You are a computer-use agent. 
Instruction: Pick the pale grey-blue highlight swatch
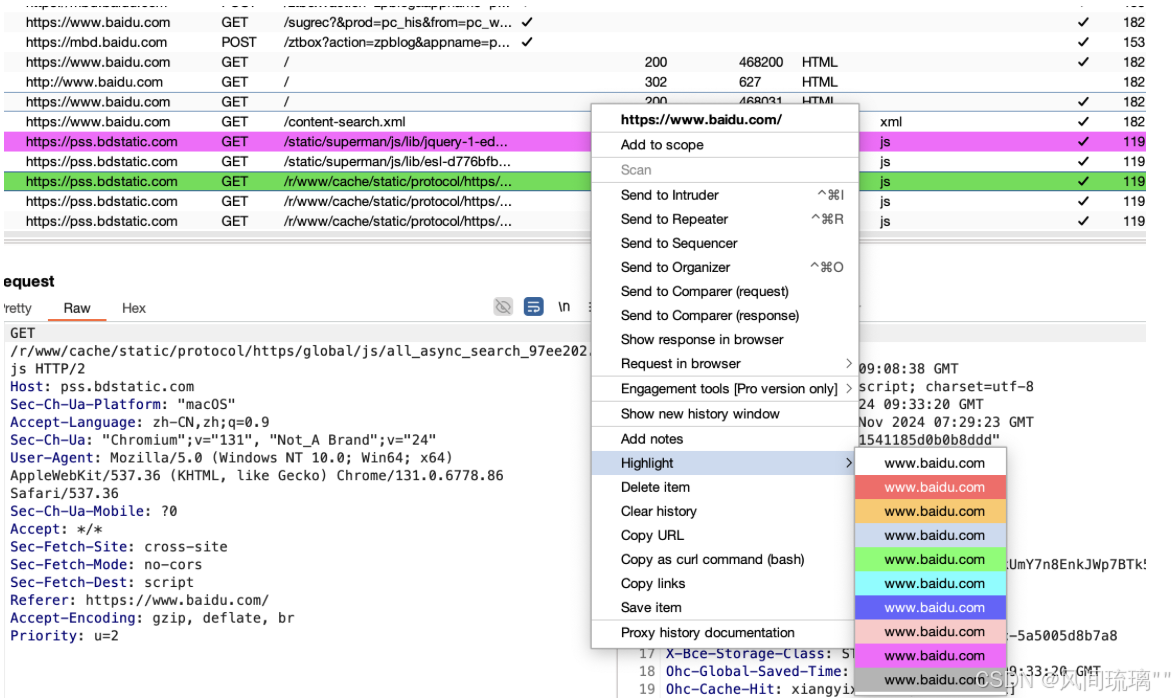pyautogui.click(x=930, y=535)
